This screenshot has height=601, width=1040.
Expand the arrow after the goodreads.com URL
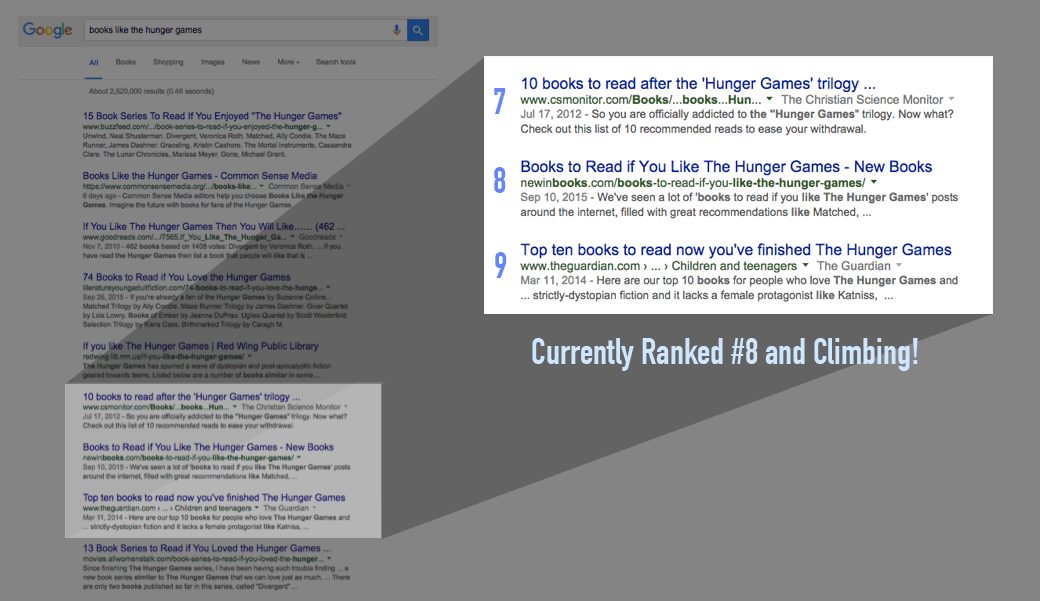pos(291,237)
